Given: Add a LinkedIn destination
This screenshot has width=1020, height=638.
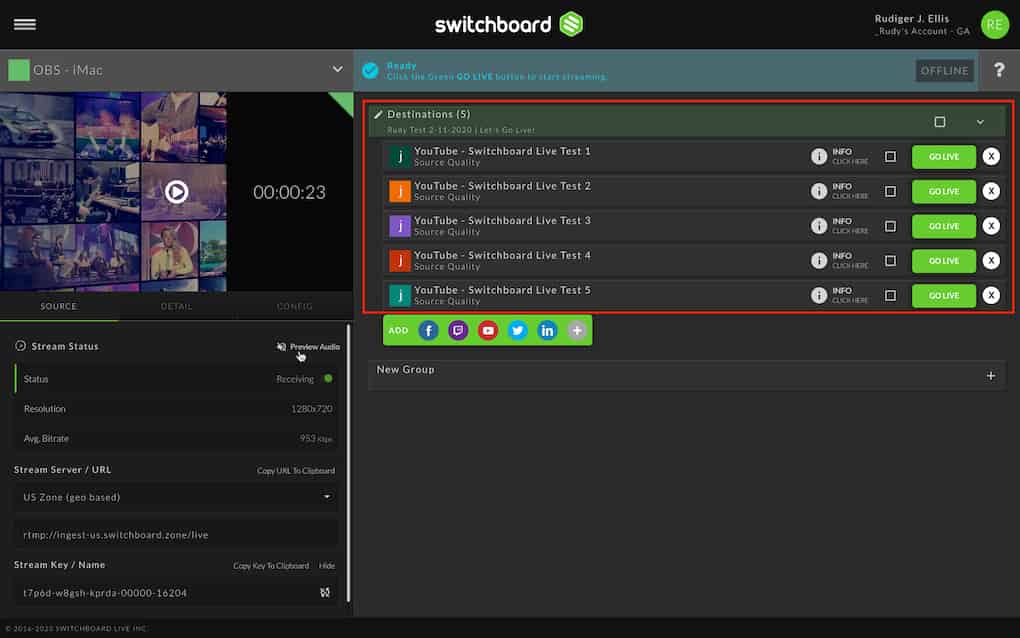Looking at the screenshot, I should pyautogui.click(x=547, y=330).
